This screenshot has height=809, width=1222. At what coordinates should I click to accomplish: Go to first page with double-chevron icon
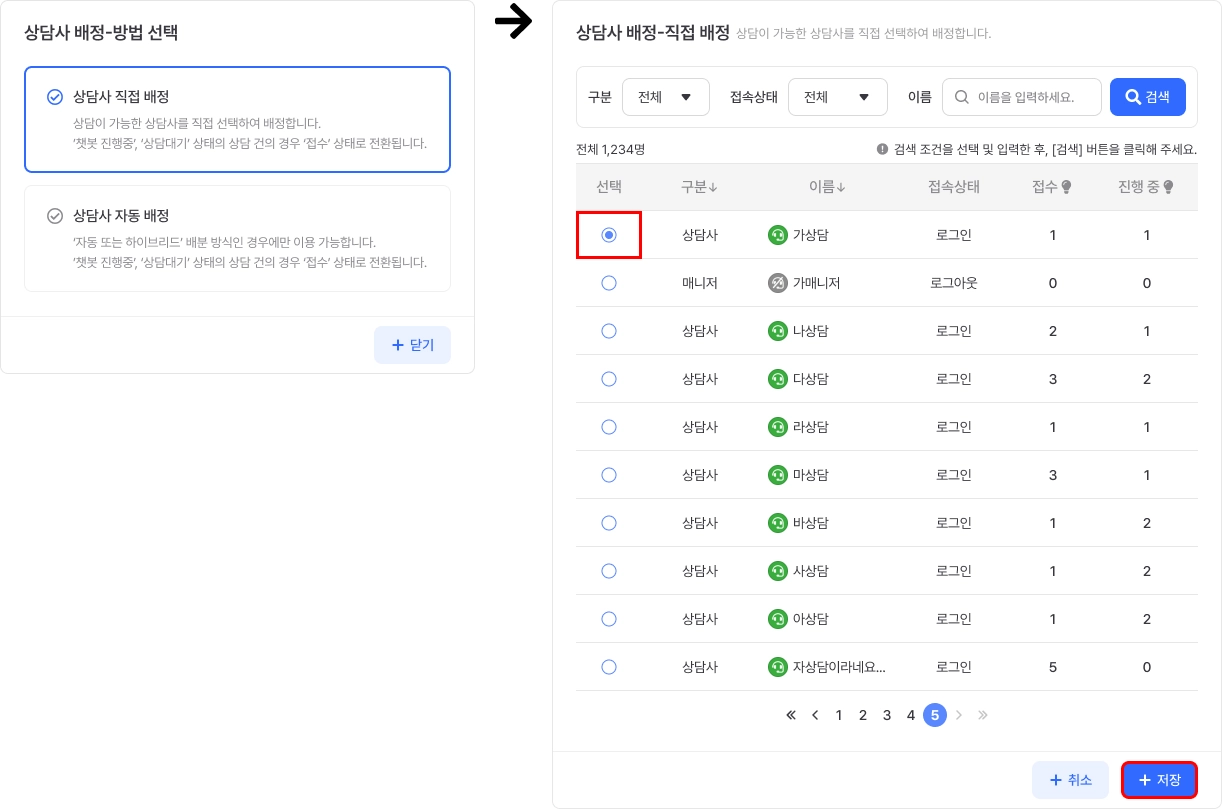pos(791,715)
